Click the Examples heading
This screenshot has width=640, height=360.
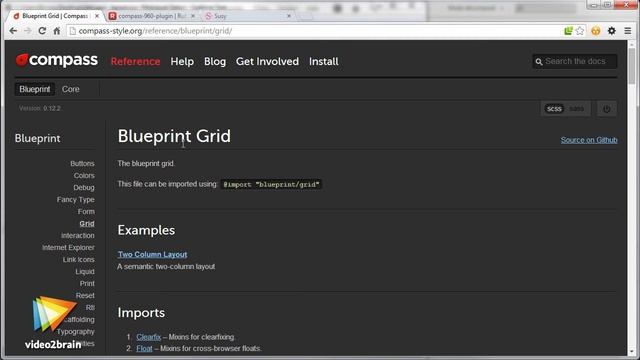tap(146, 230)
